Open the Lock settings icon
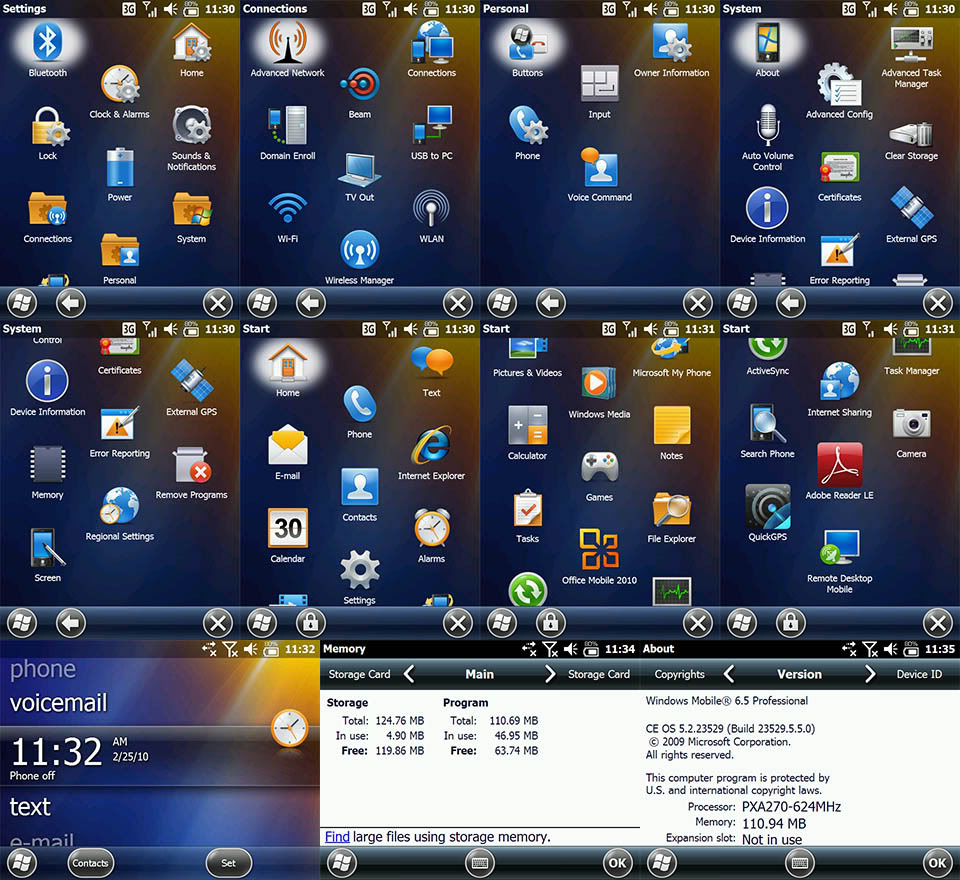960x880 pixels. pos(49,126)
